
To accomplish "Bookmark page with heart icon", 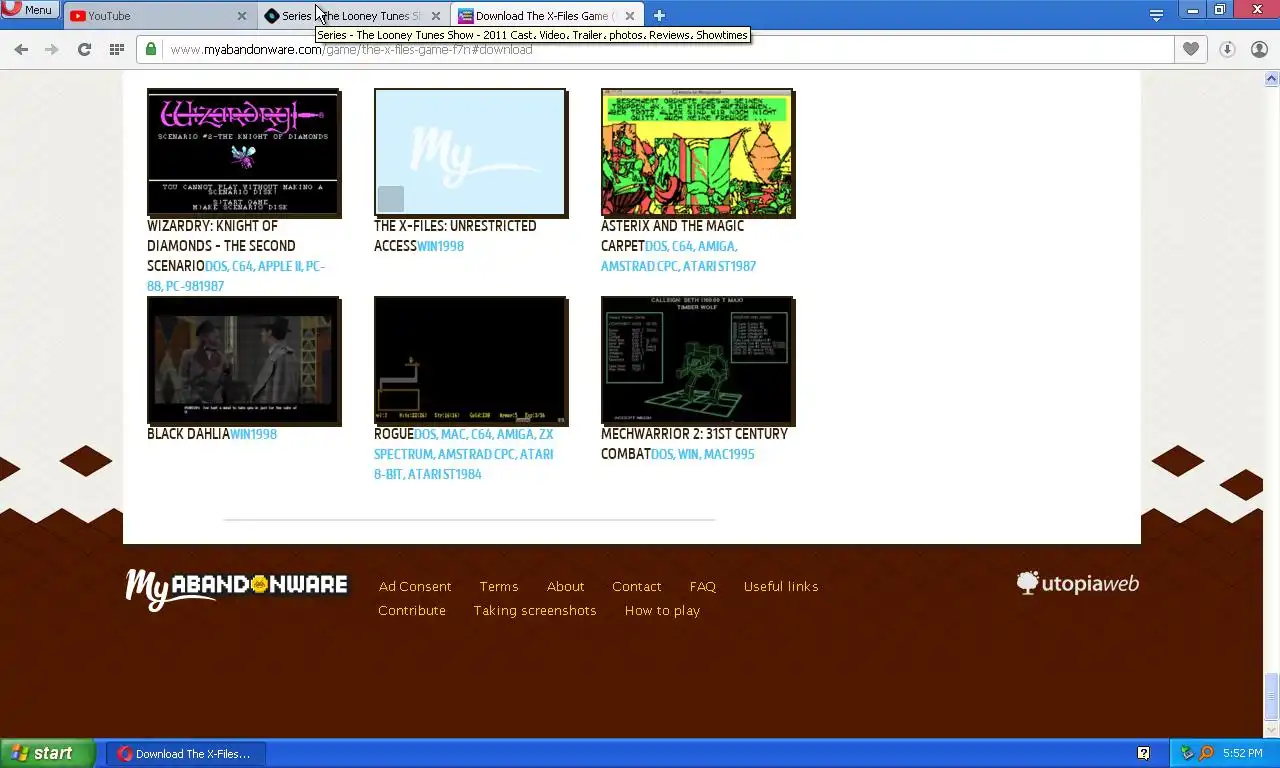I will pyautogui.click(x=1190, y=49).
